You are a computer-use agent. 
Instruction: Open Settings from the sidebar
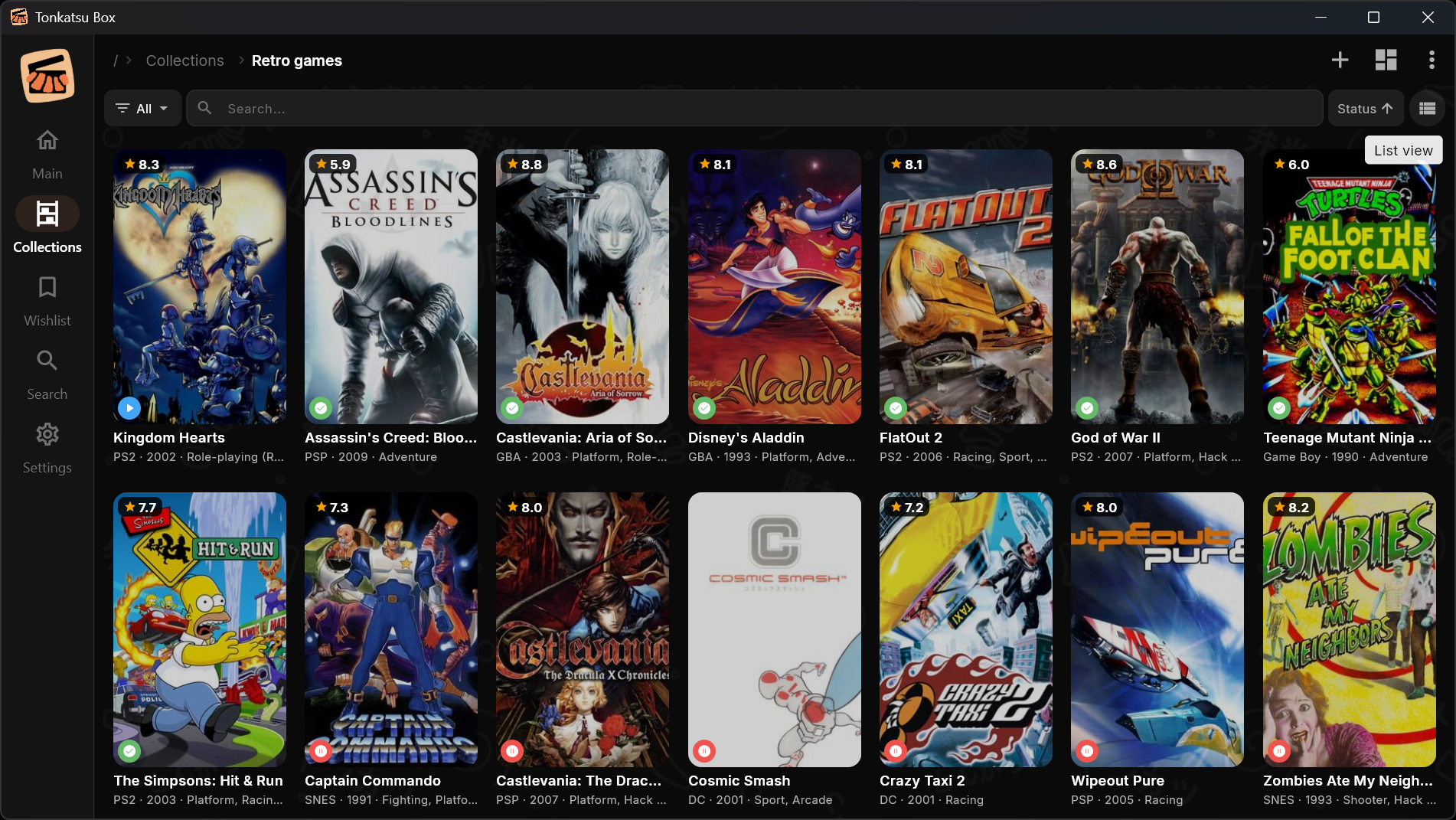pyautogui.click(x=47, y=448)
